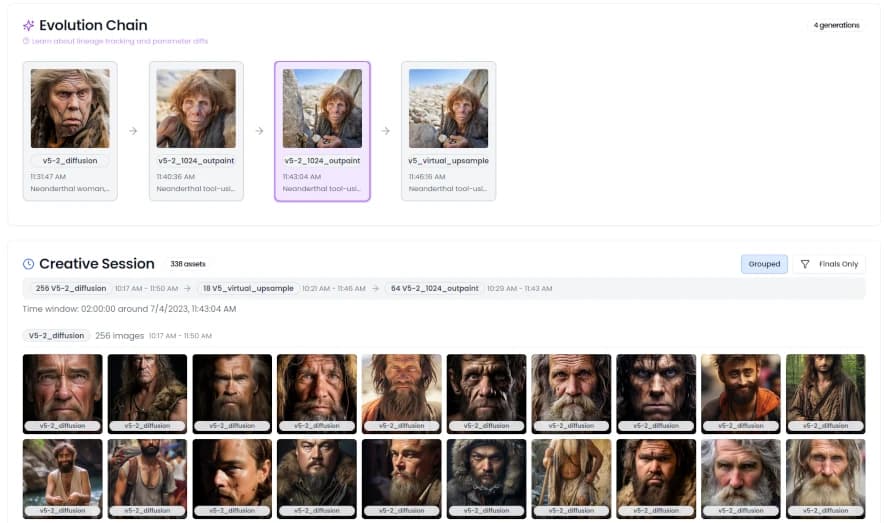Click the 11:31:47 AM timestamp
Viewport: 884px width, 523px height.
tap(48, 177)
